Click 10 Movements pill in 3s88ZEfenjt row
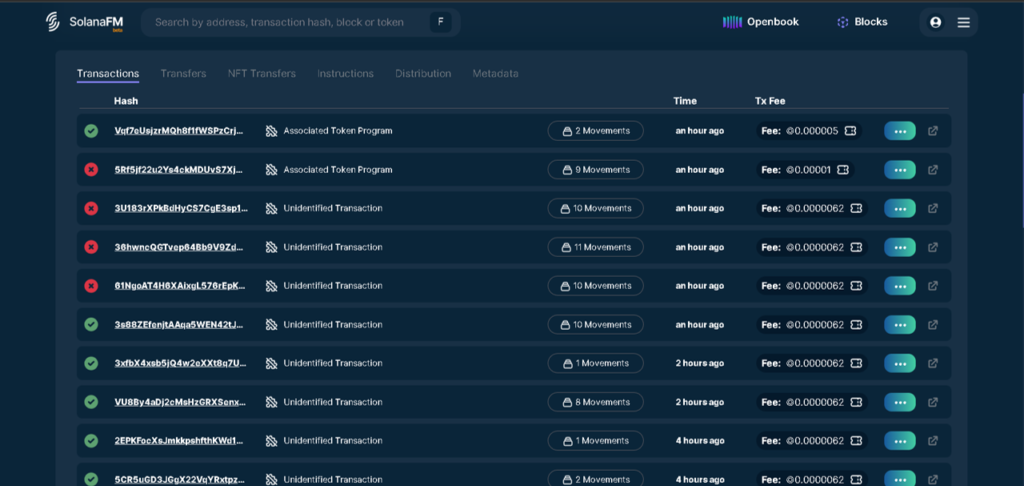 pos(596,325)
